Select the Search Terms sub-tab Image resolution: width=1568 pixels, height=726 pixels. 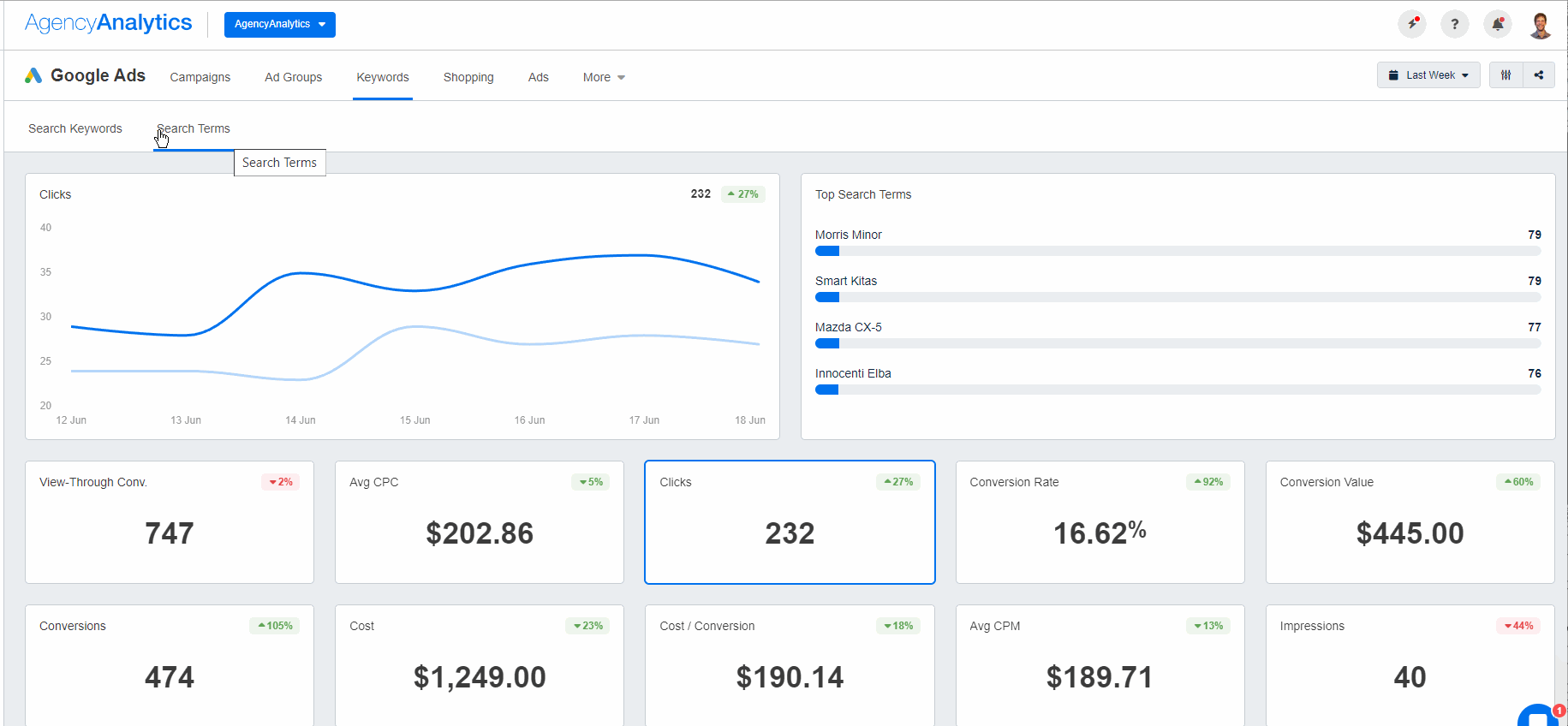click(x=194, y=128)
